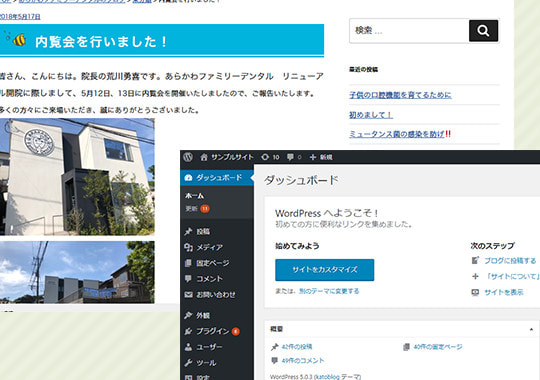Click the 別のテーマに変更する link

329,291
